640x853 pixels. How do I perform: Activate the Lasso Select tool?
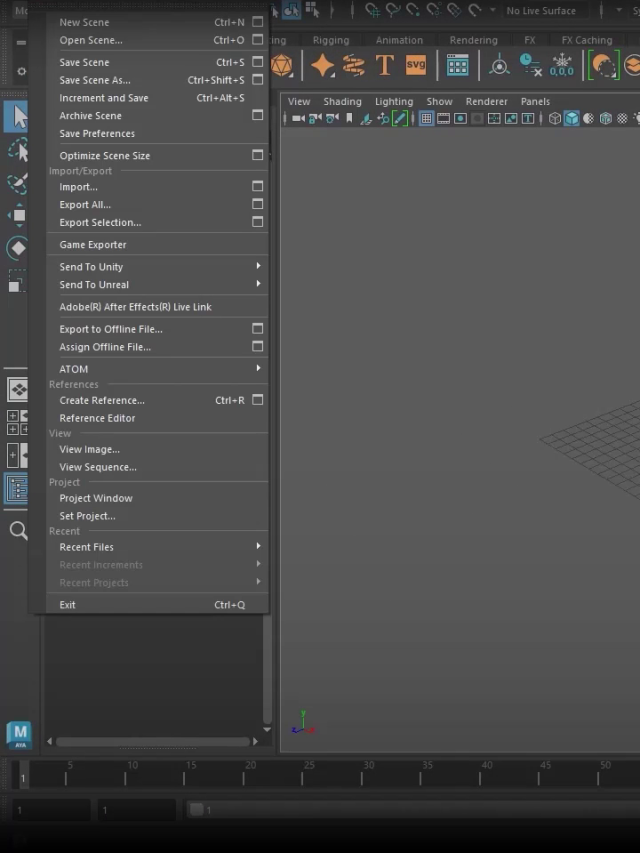[18, 151]
